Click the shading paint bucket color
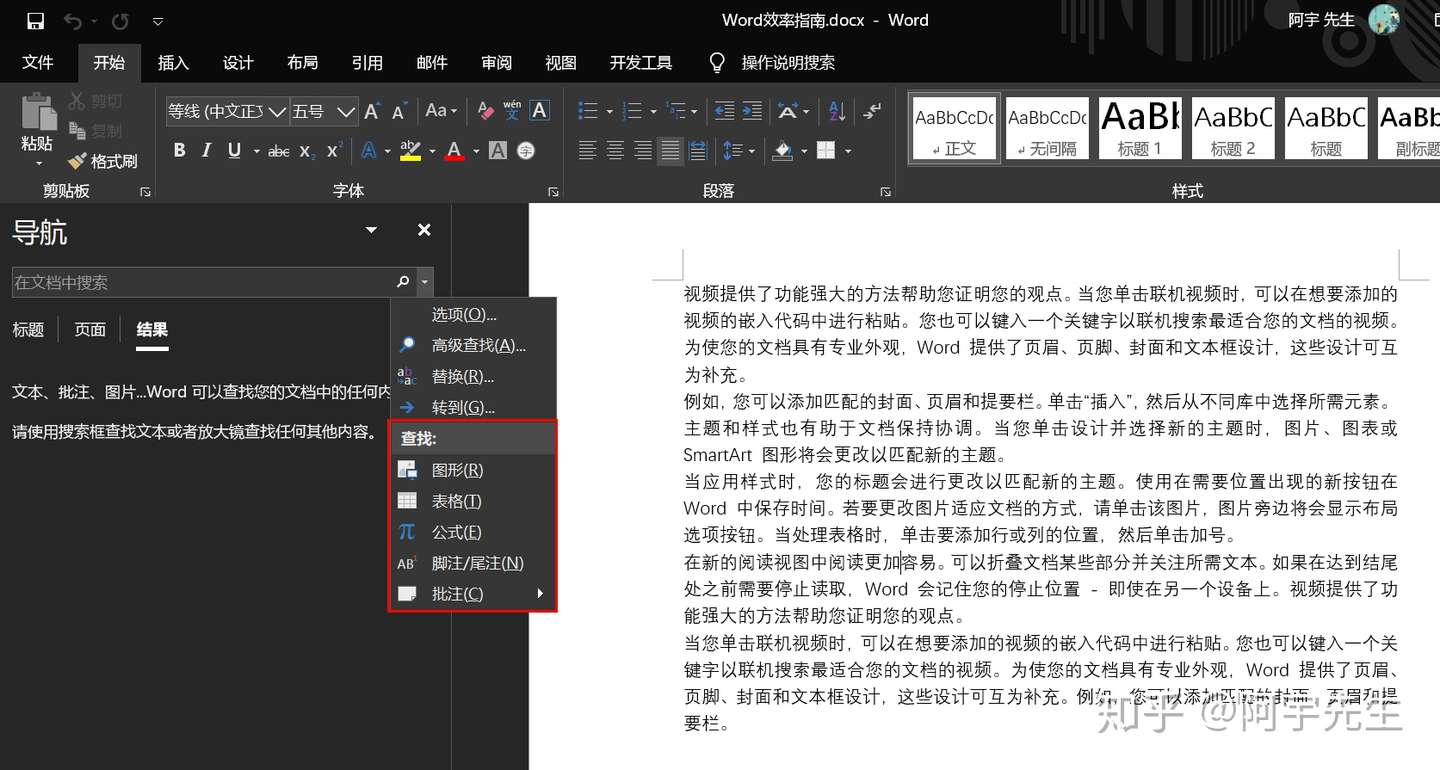Screen dimensions: 1440x770 coord(783,151)
